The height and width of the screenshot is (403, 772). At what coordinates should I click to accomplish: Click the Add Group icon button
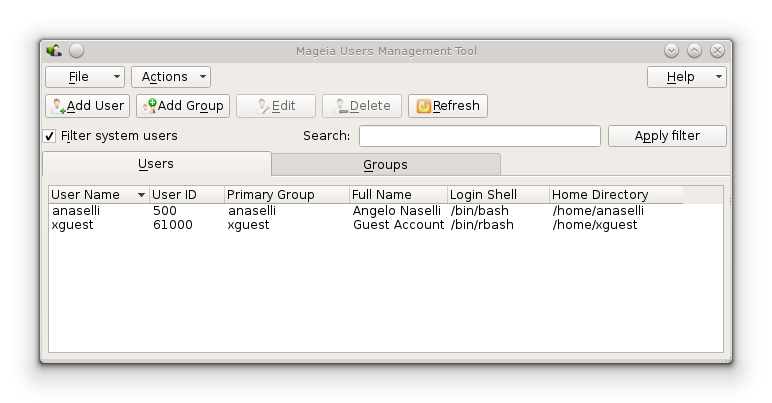click(183, 106)
